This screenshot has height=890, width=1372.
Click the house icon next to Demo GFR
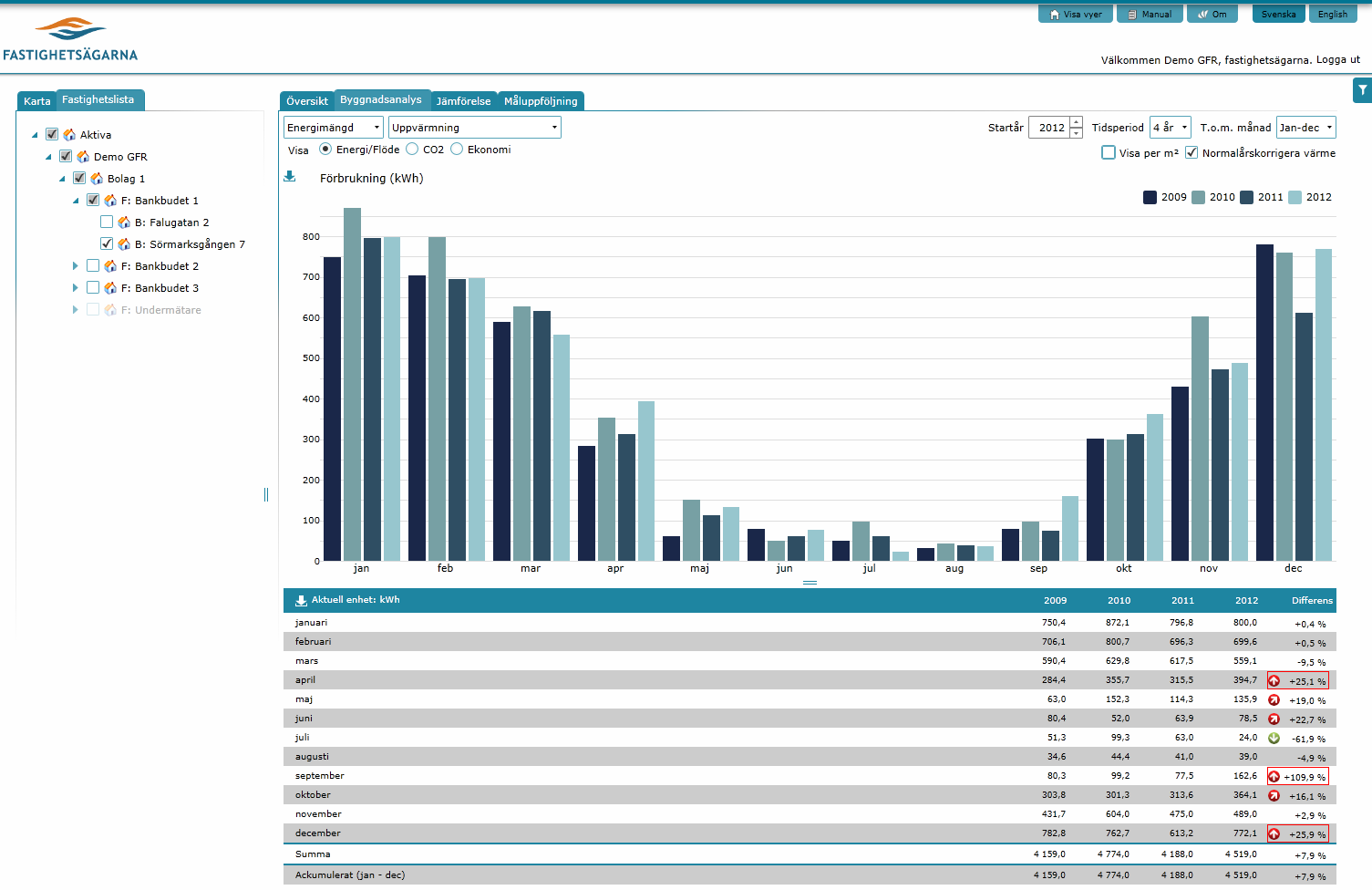click(x=83, y=156)
